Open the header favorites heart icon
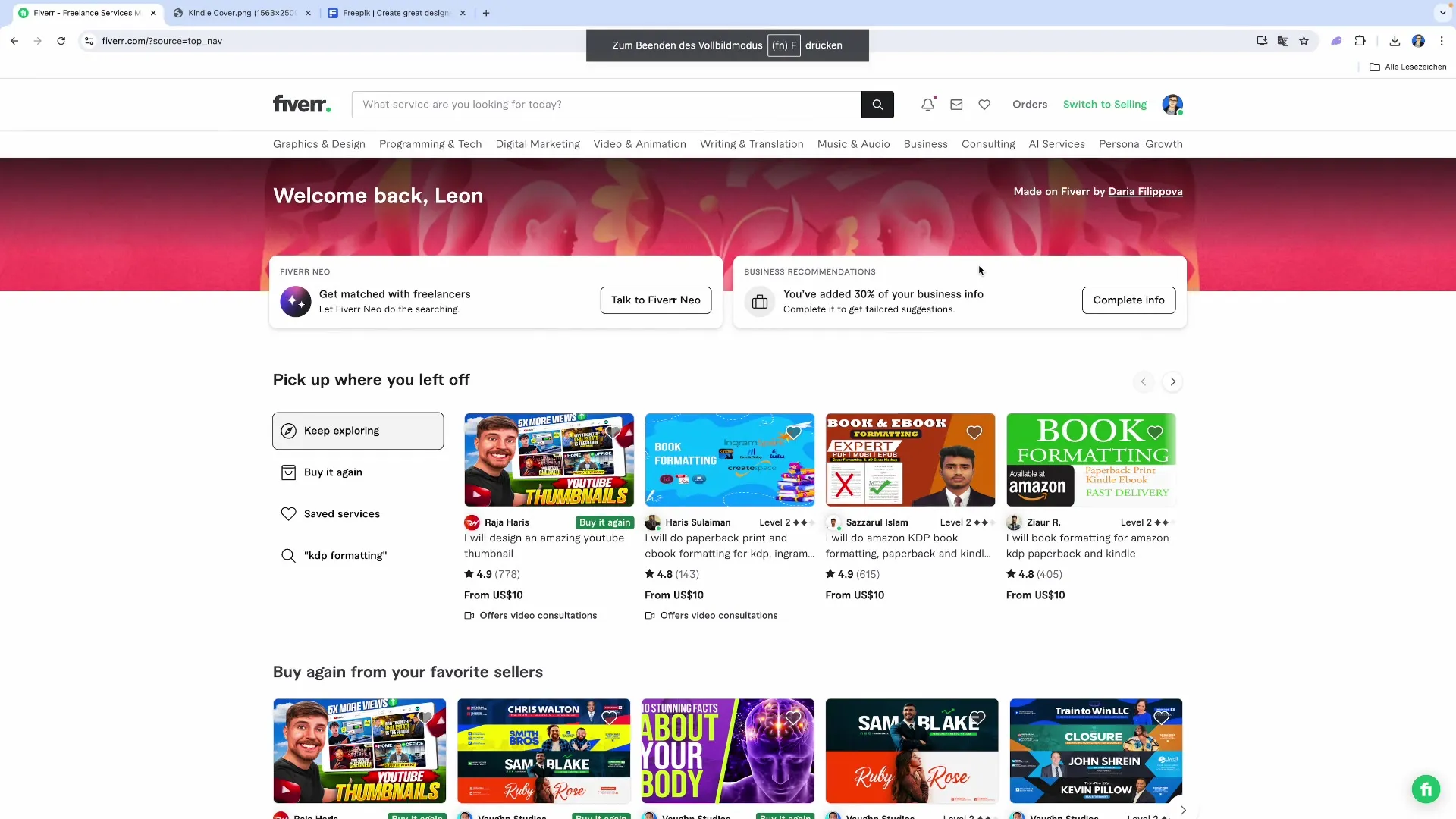This screenshot has width=1456, height=819. tap(984, 105)
